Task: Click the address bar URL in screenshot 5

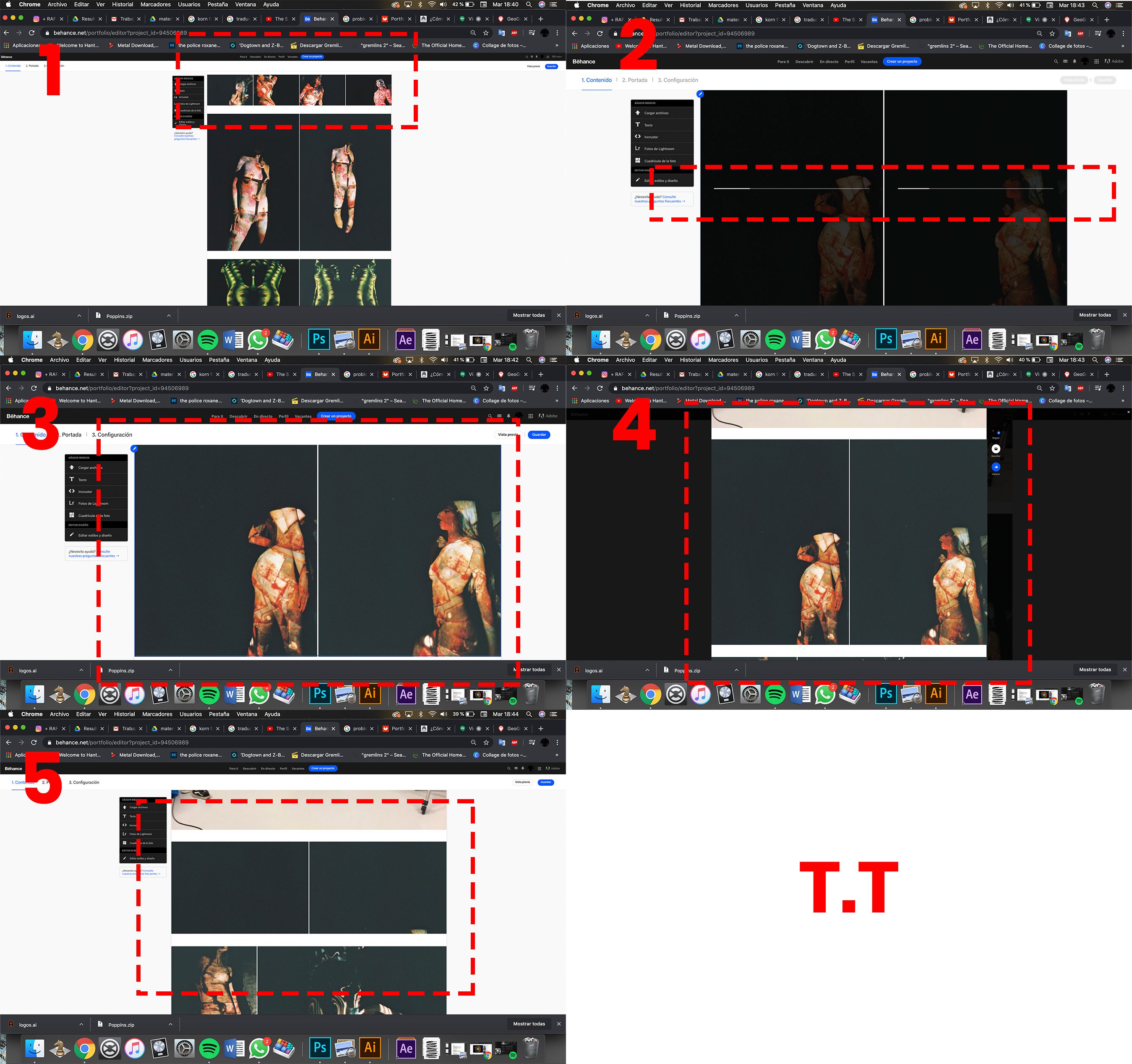Action: click(x=122, y=742)
